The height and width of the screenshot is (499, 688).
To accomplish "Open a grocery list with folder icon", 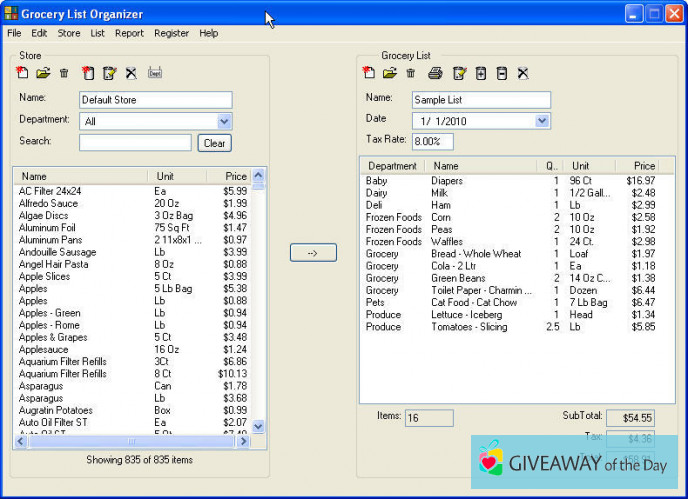I will (x=389, y=73).
